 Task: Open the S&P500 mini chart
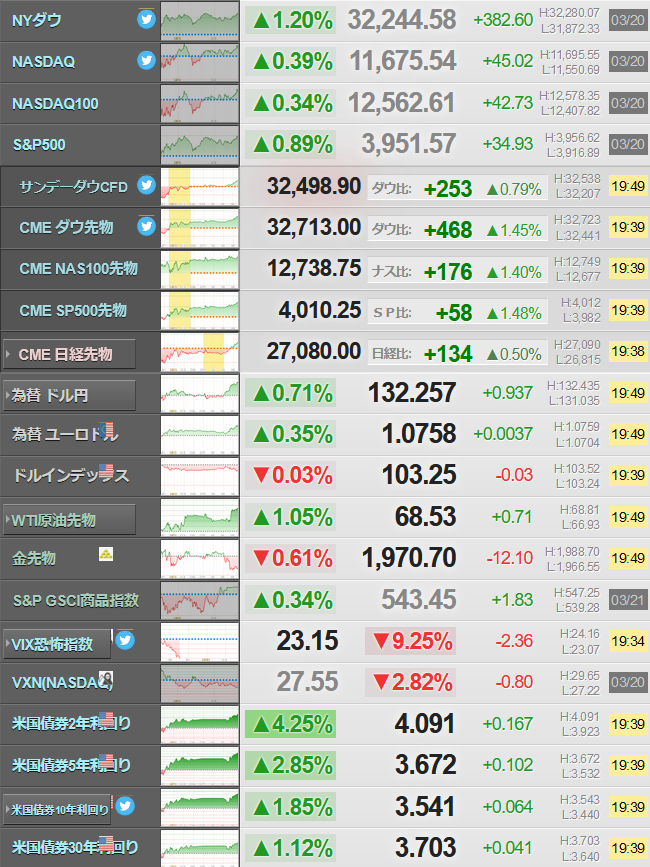(x=200, y=145)
